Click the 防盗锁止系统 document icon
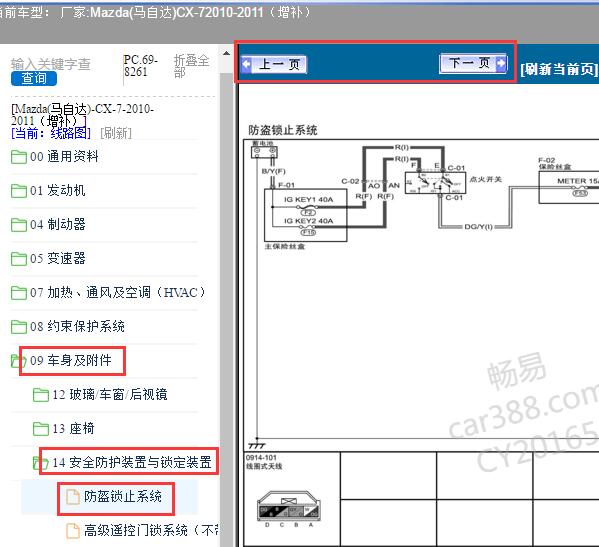 [x=73, y=497]
